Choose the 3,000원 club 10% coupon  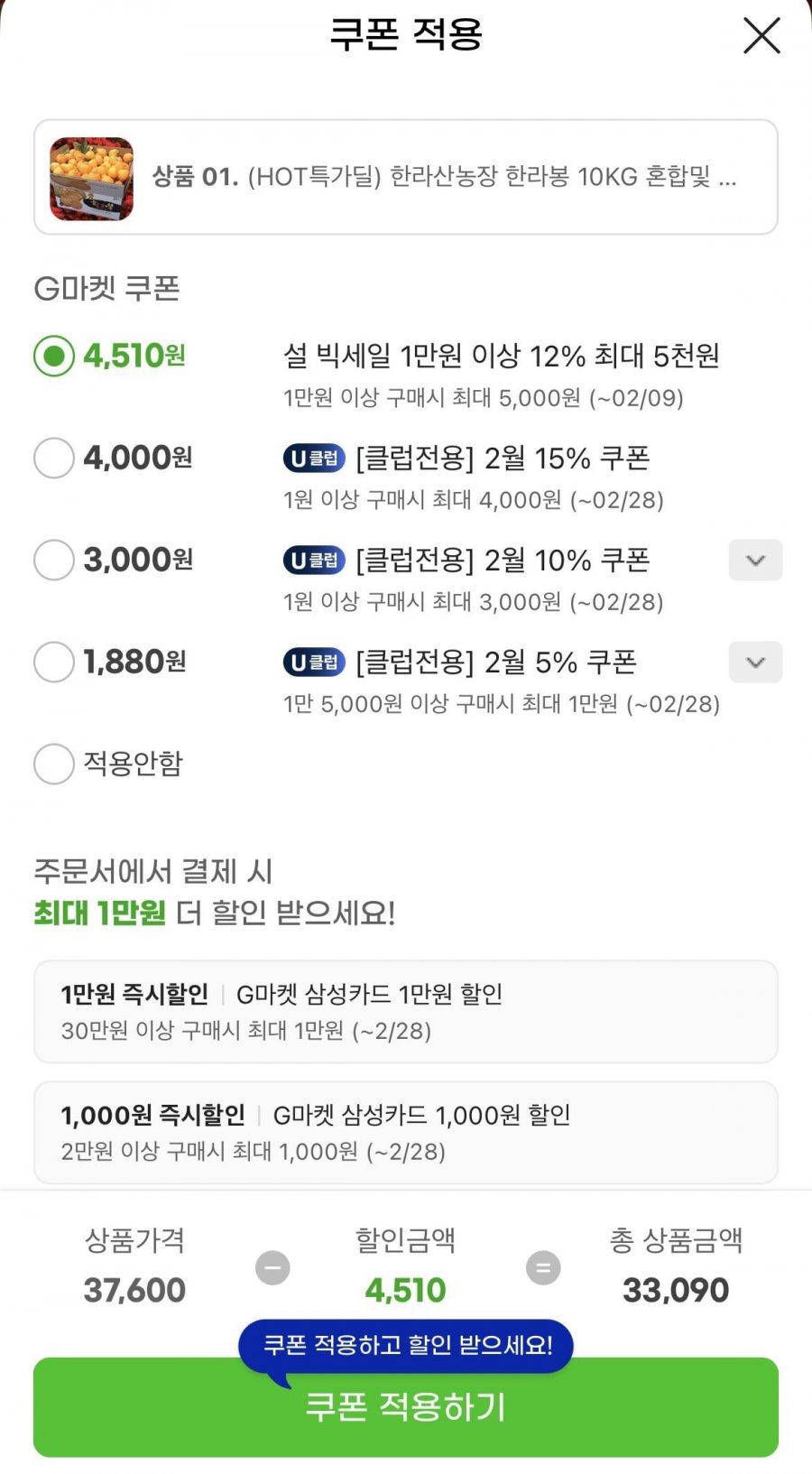click(54, 561)
